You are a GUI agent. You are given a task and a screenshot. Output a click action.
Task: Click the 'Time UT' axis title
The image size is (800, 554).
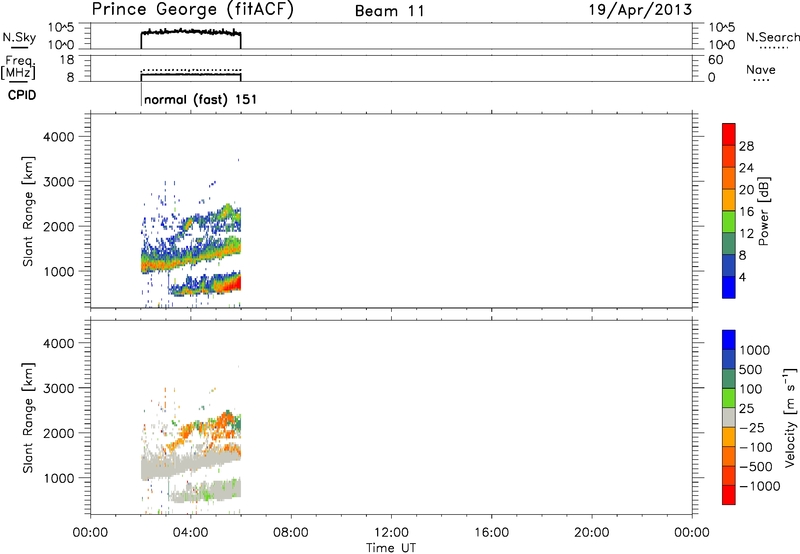[x=391, y=548]
